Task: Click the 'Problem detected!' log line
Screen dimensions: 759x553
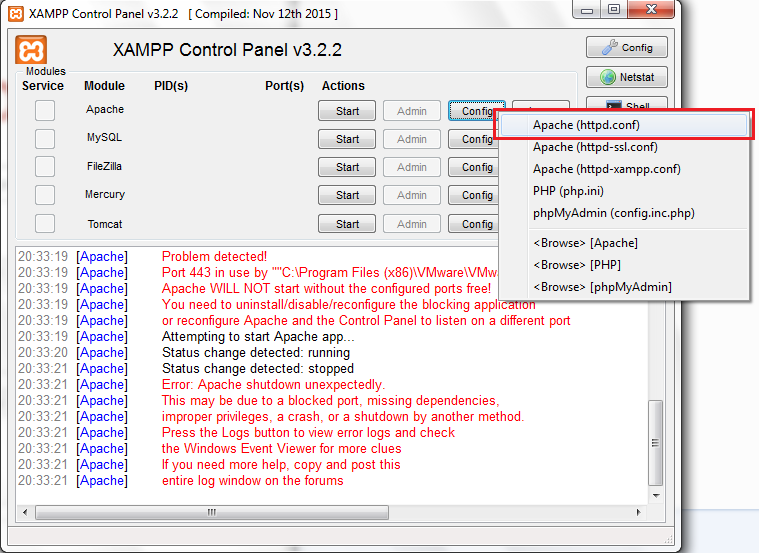Action: pos(214,256)
